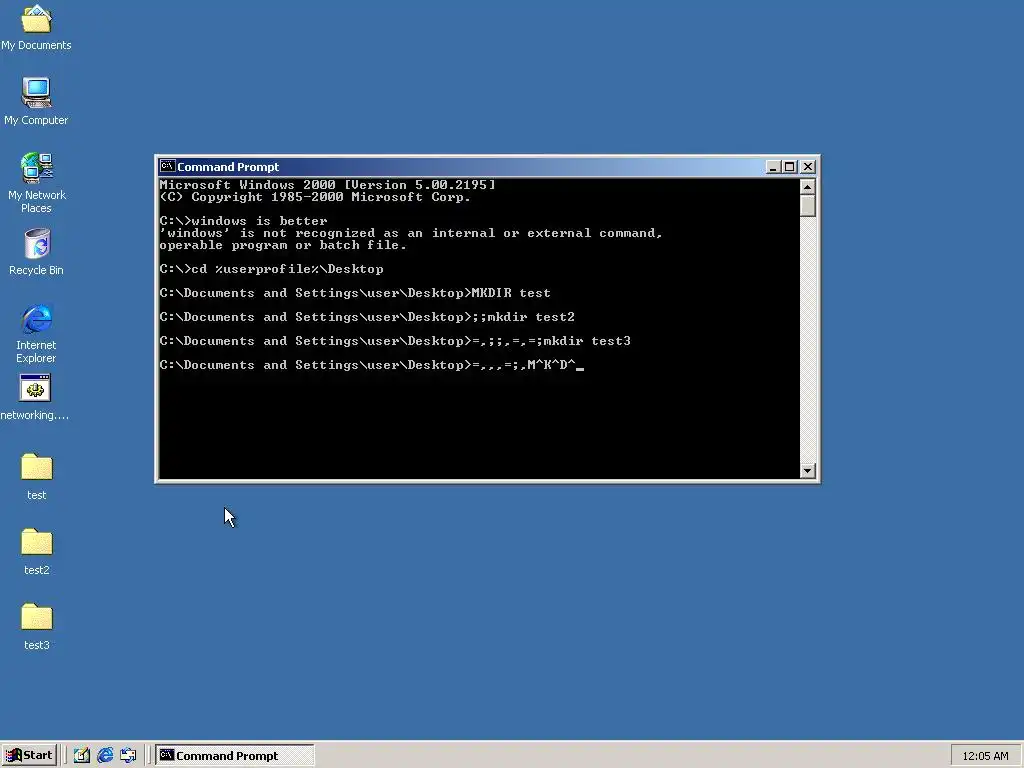Open the Start menu
Screen dimensions: 1024x768
point(29,756)
